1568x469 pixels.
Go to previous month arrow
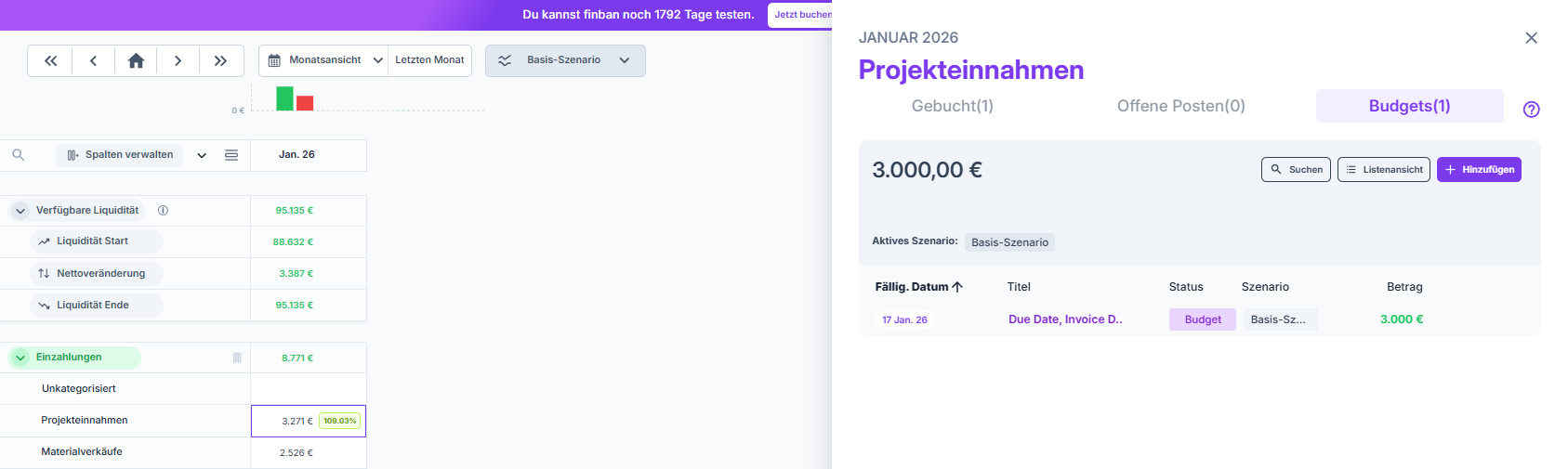tap(93, 60)
